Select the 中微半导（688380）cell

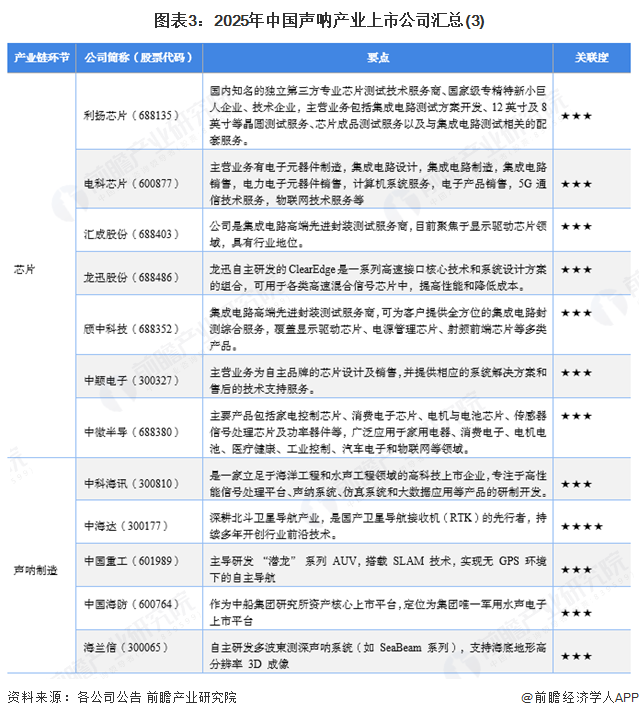(x=131, y=432)
